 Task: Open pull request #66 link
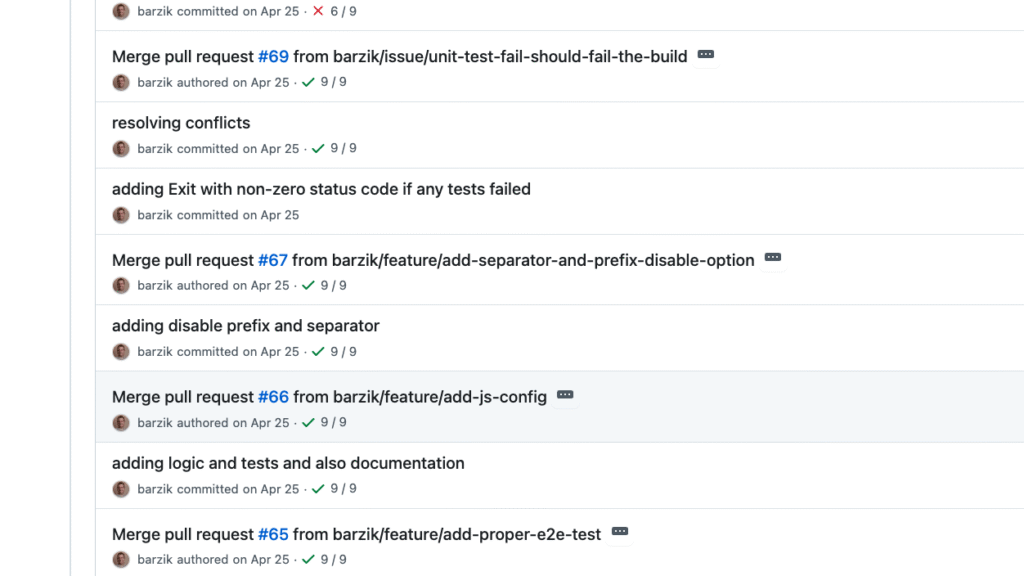coord(273,396)
